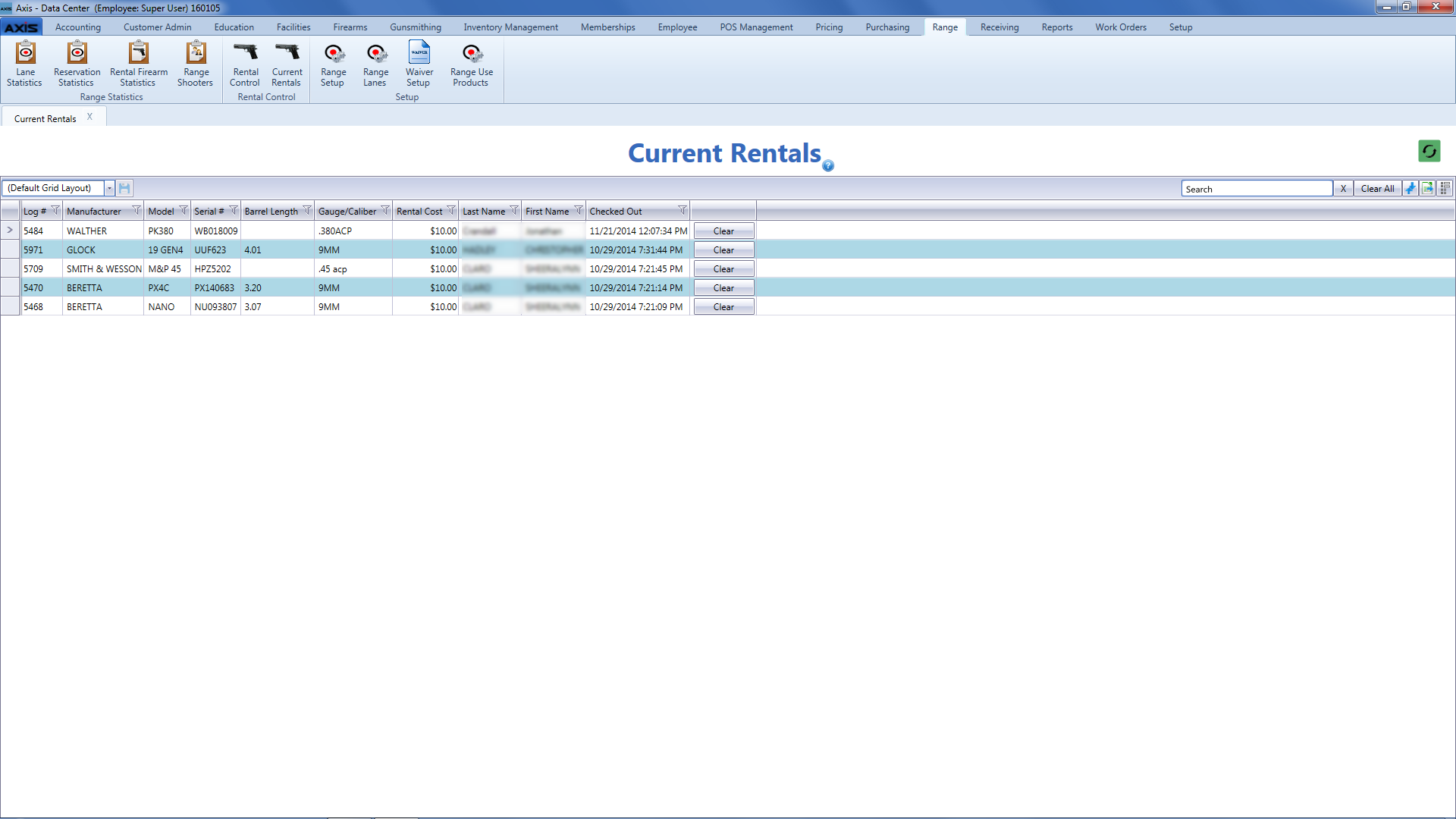This screenshot has height=819, width=1456.
Task: Click the blue arrows collapse icon
Action: pyautogui.click(x=1410, y=188)
